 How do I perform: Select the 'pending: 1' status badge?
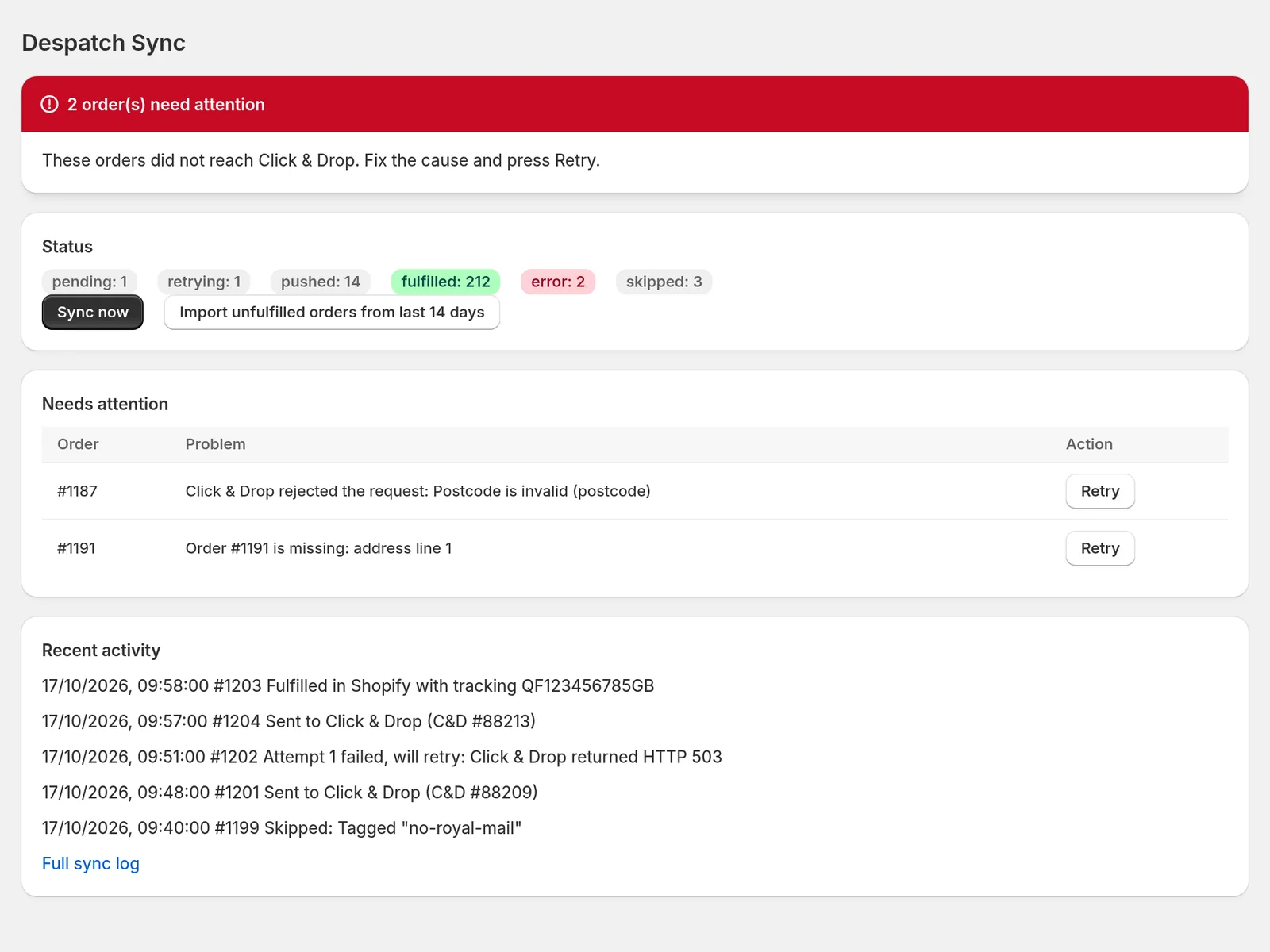coord(90,282)
